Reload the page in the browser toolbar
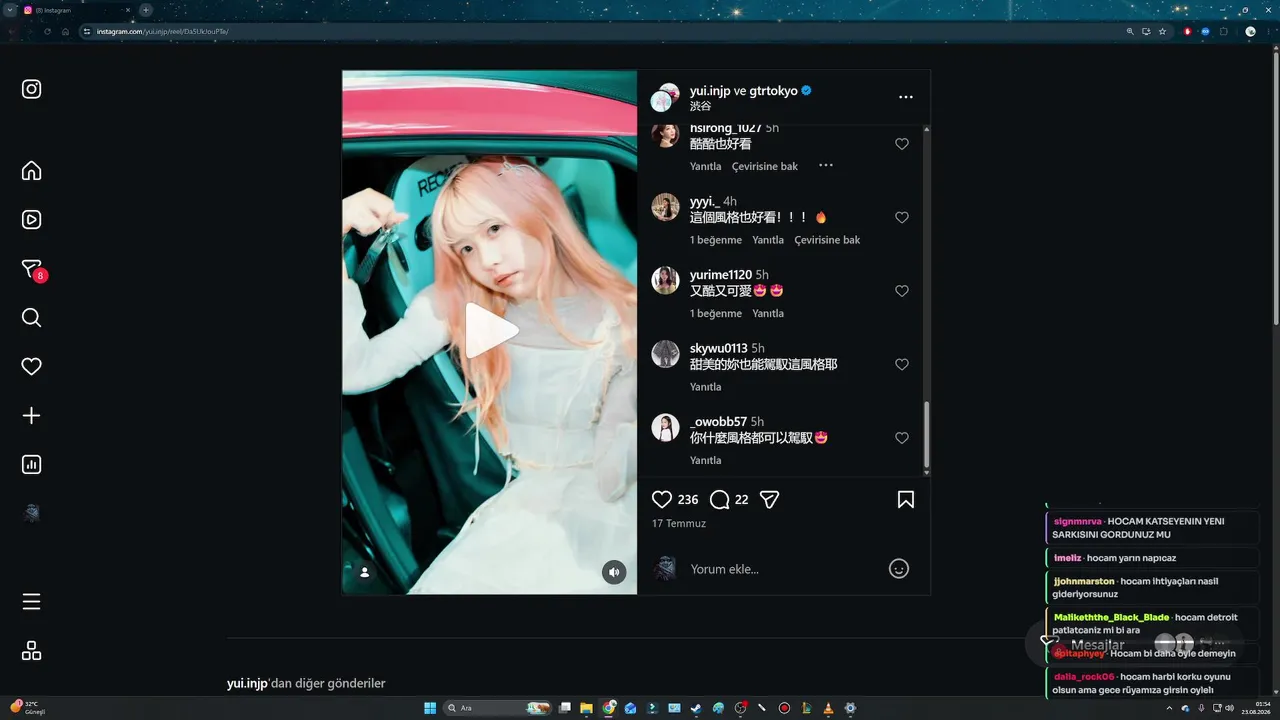This screenshot has width=1280, height=720. click(x=47, y=31)
